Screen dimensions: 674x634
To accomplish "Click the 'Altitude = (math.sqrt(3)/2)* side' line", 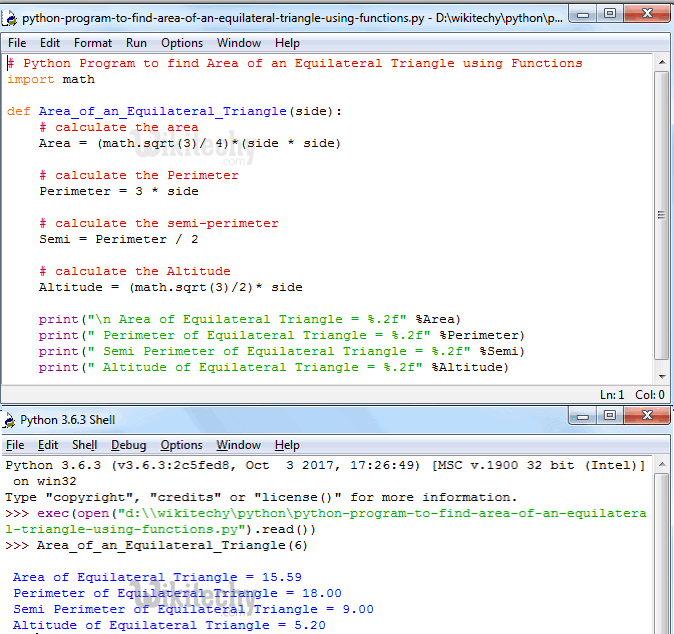I will (x=171, y=287).
